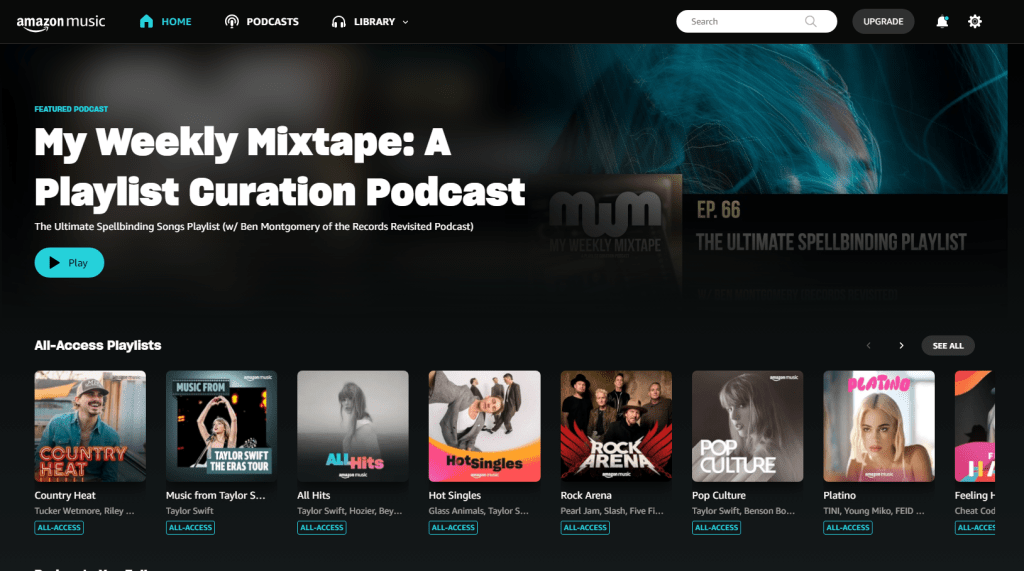Open the Platino playlist thumbnail

click(879, 426)
